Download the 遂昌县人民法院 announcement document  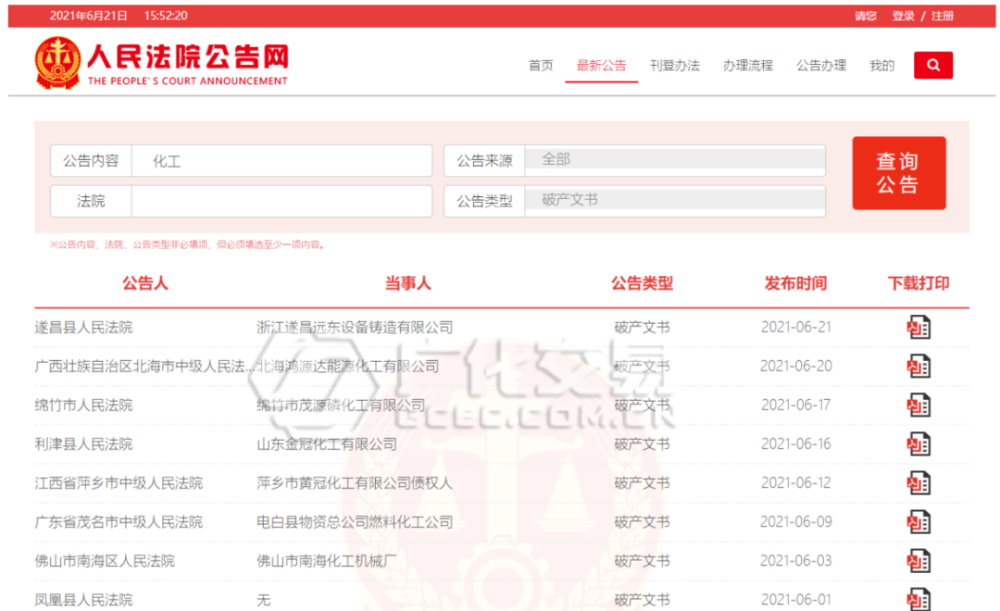(918, 327)
